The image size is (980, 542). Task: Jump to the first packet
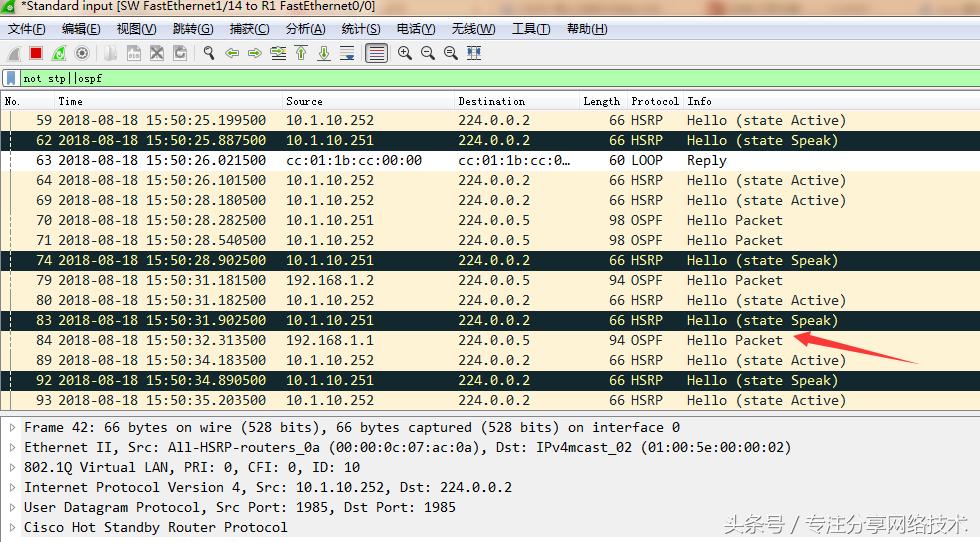click(x=301, y=53)
